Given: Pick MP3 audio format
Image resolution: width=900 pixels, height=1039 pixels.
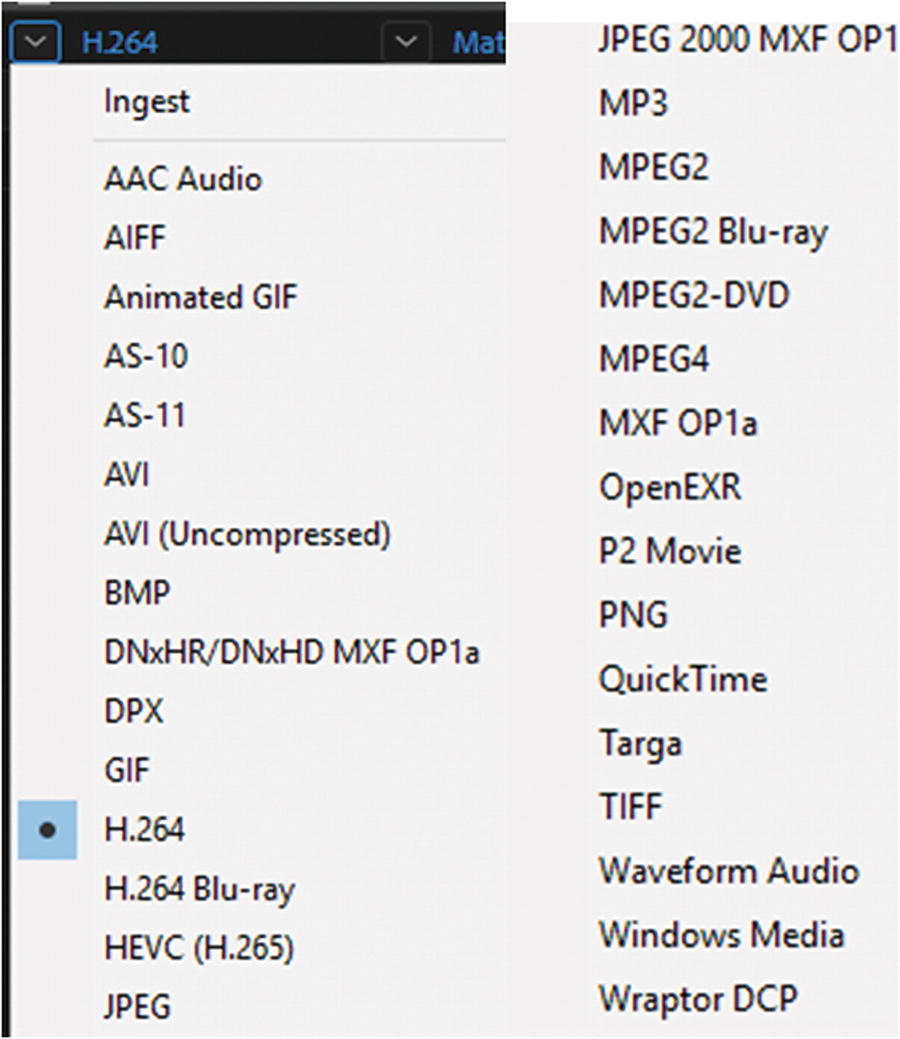Looking at the screenshot, I should point(633,103).
